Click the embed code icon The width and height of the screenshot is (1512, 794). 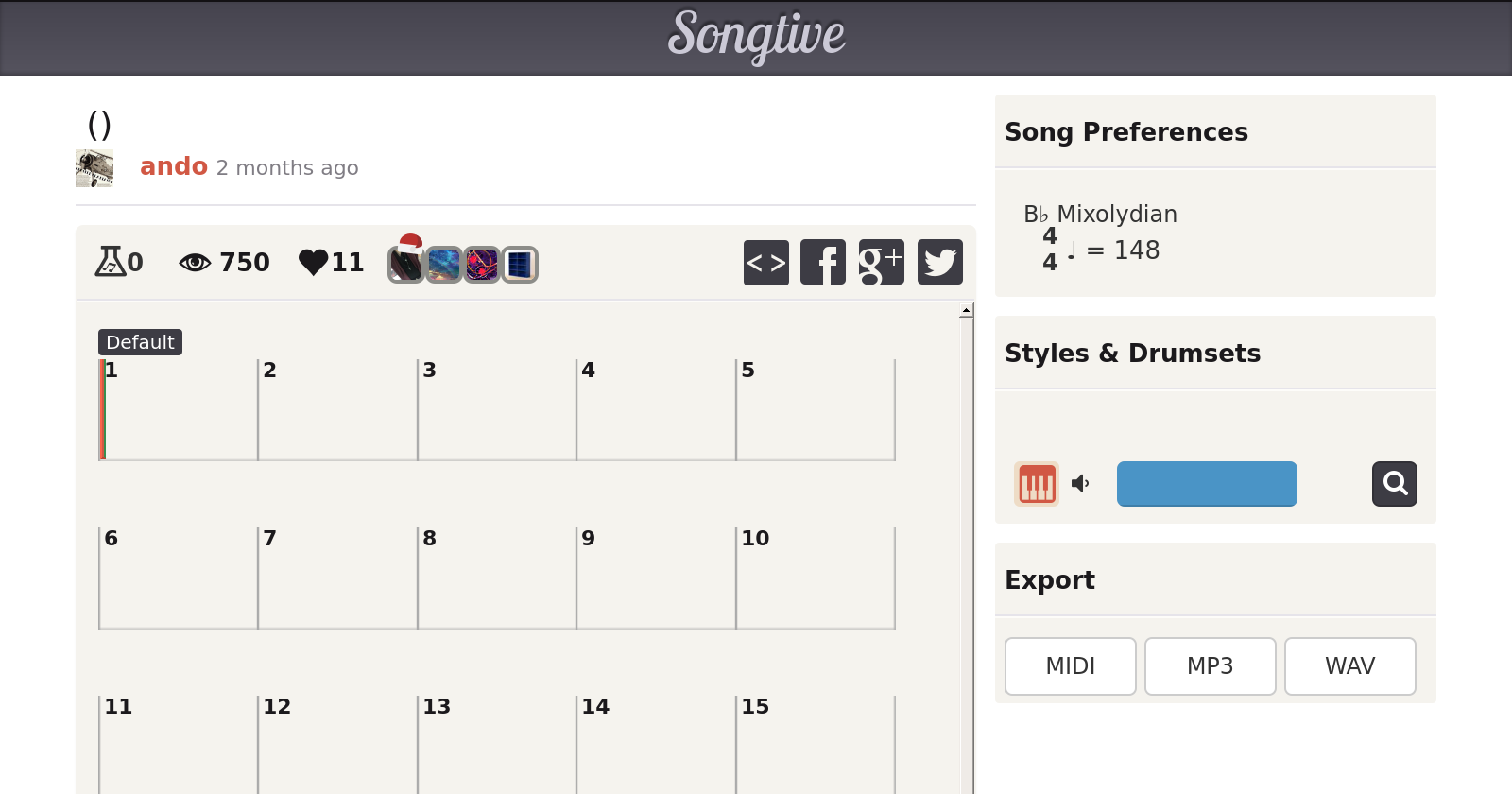(x=765, y=262)
